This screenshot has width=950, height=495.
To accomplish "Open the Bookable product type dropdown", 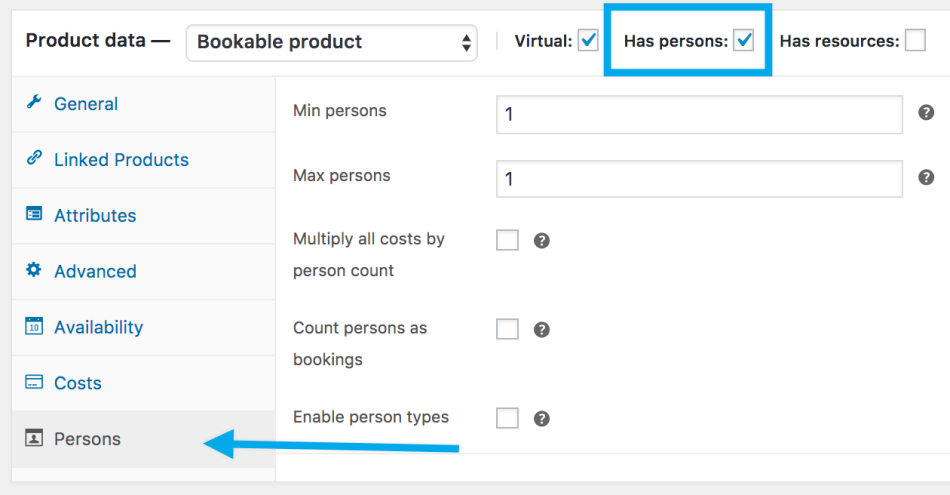I will (331, 42).
